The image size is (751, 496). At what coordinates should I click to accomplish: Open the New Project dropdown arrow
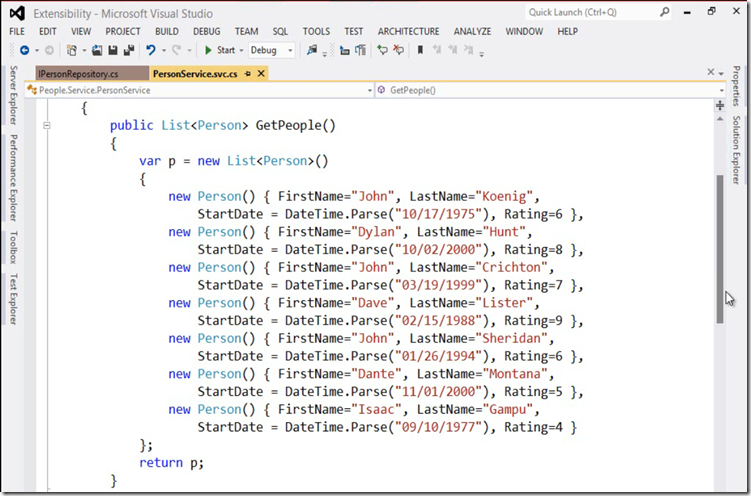tap(84, 50)
